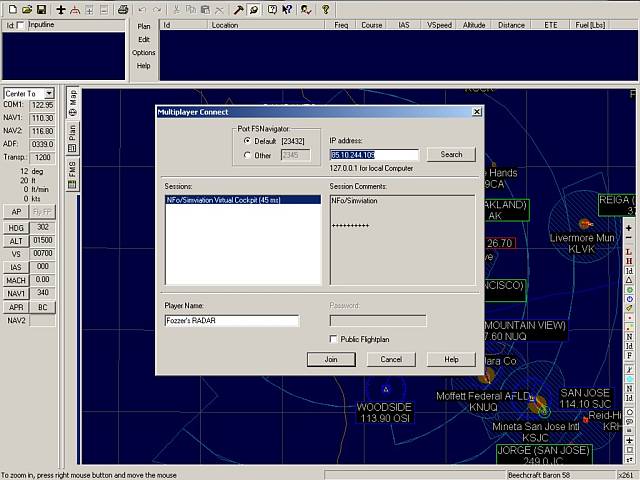This screenshot has width=640, height=480.
Task: Open the Options menu in plan panel
Action: click(144, 52)
